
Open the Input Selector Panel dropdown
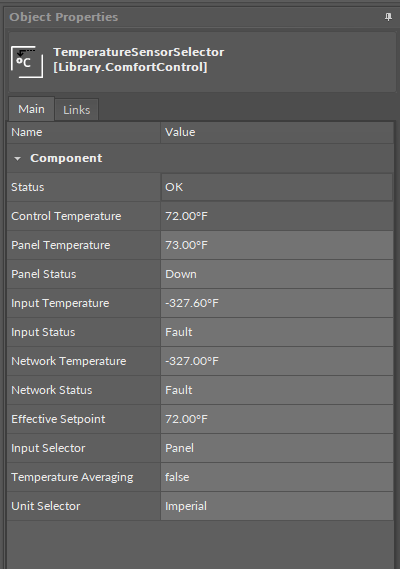(277, 448)
